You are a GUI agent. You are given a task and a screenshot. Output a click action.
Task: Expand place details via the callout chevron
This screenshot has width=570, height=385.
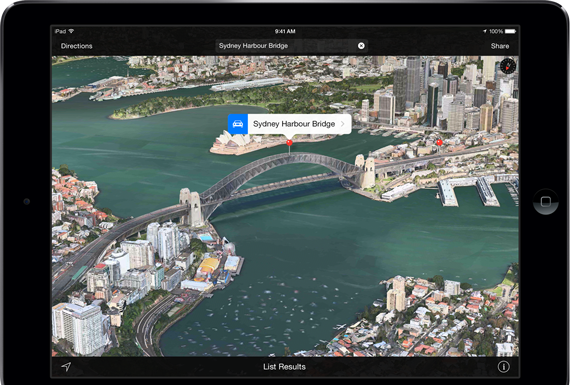(x=343, y=124)
